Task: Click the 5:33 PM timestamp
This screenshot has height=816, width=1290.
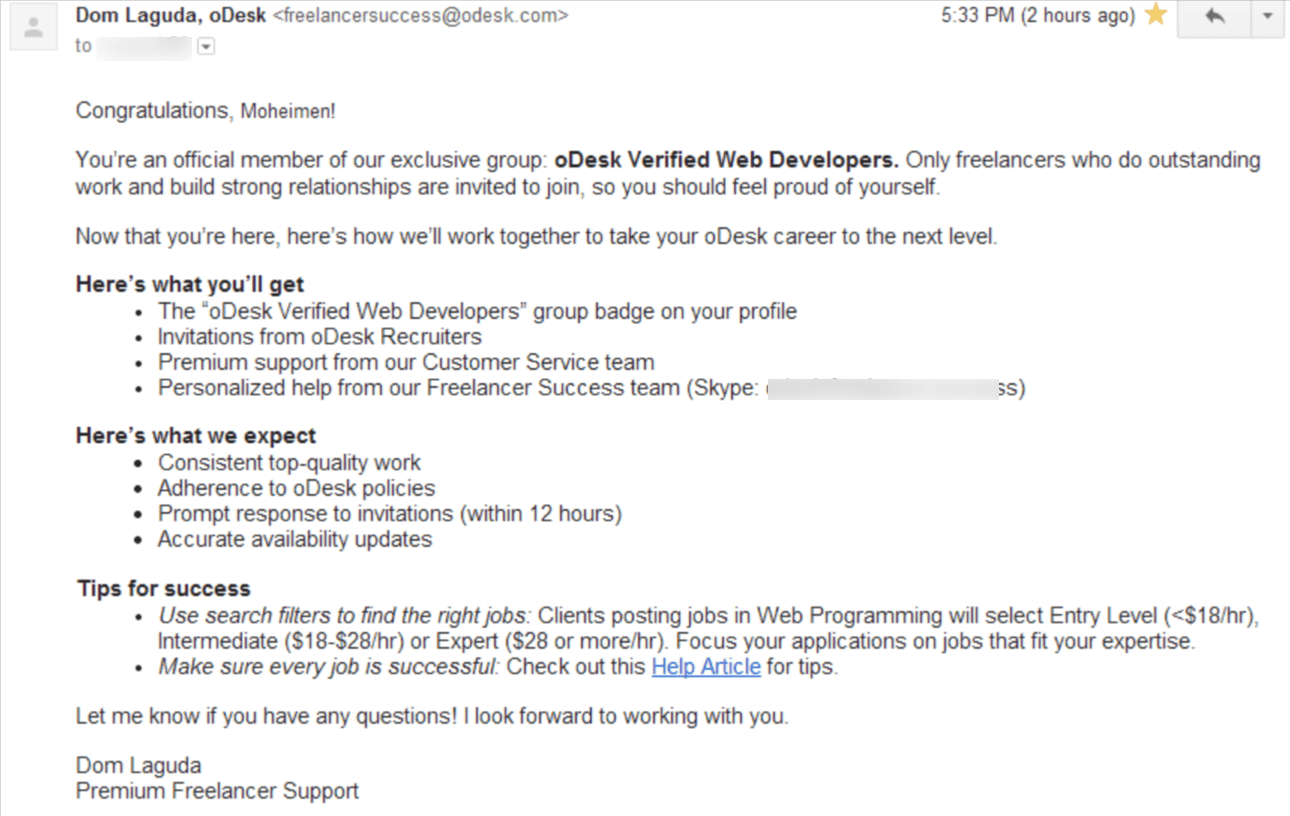Action: pos(1037,16)
